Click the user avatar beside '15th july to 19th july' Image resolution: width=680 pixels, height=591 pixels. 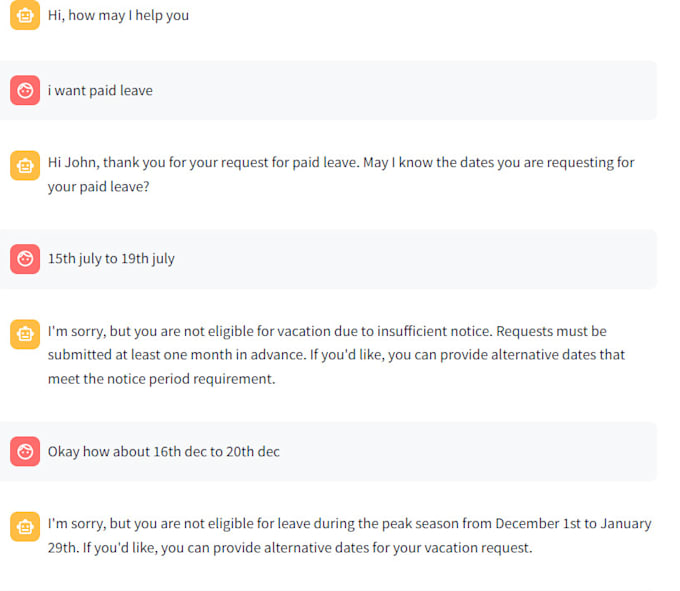pos(24,259)
